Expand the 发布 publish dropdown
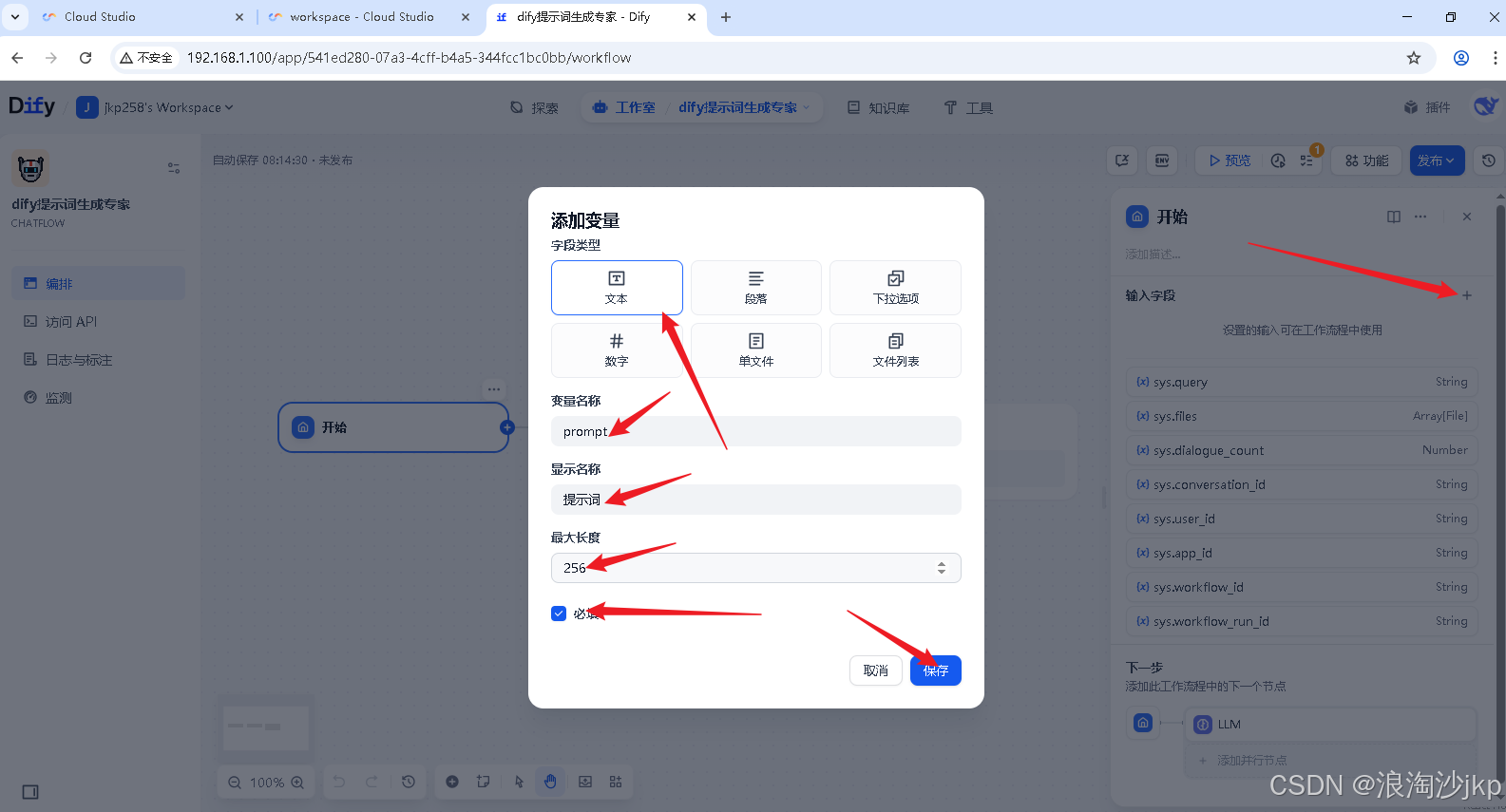 tap(1437, 161)
